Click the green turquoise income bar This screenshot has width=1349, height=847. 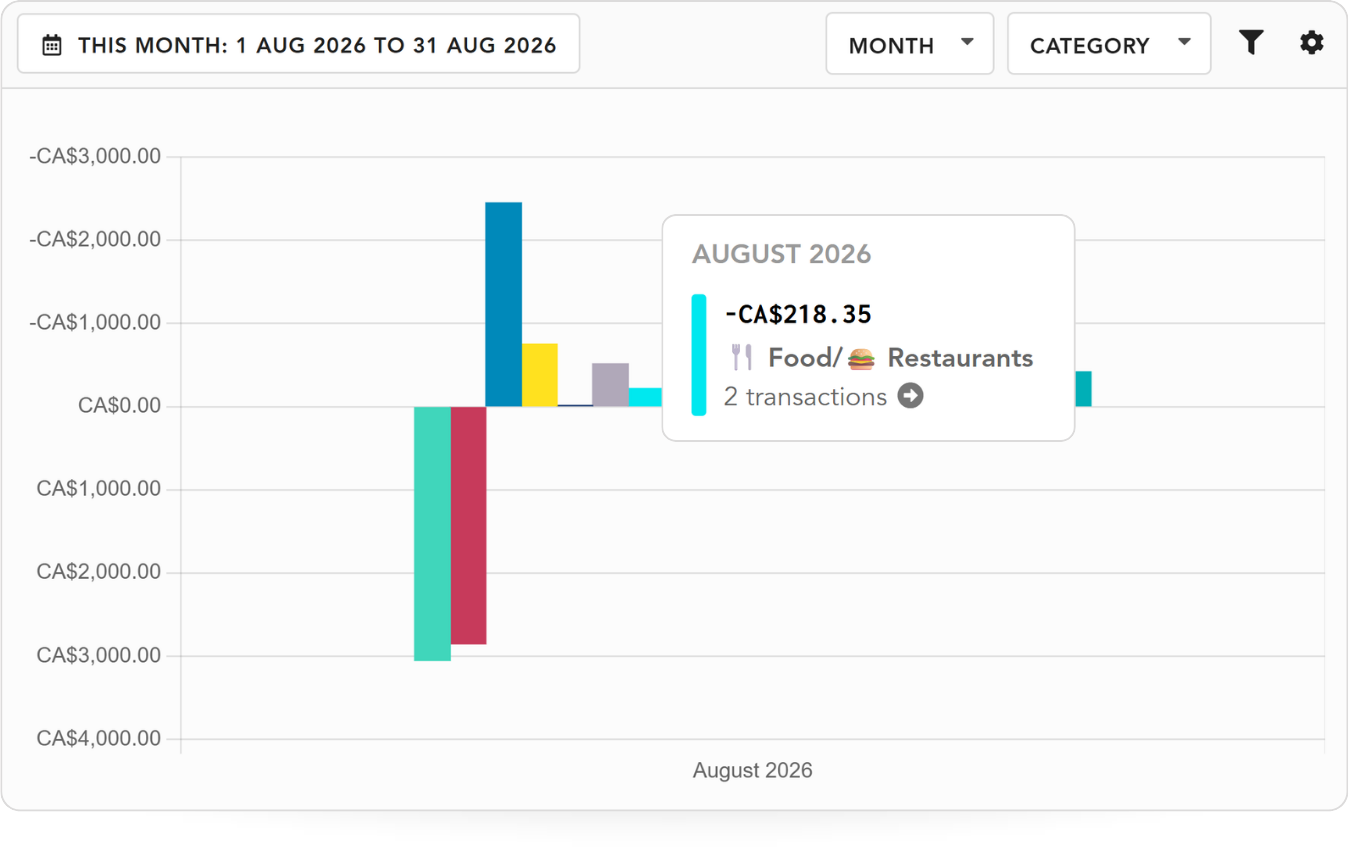pyautogui.click(x=433, y=534)
